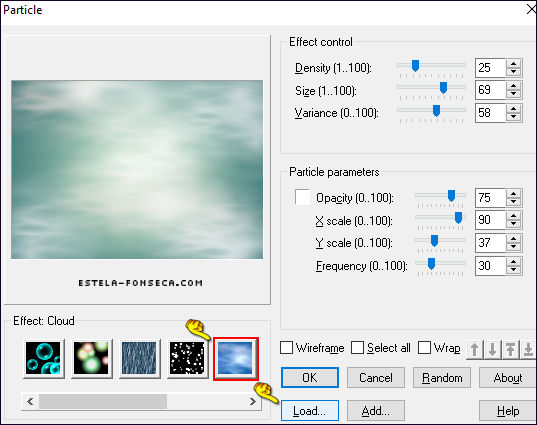Click the Random button
Image resolution: width=537 pixels, height=425 pixels.
[x=442, y=378]
